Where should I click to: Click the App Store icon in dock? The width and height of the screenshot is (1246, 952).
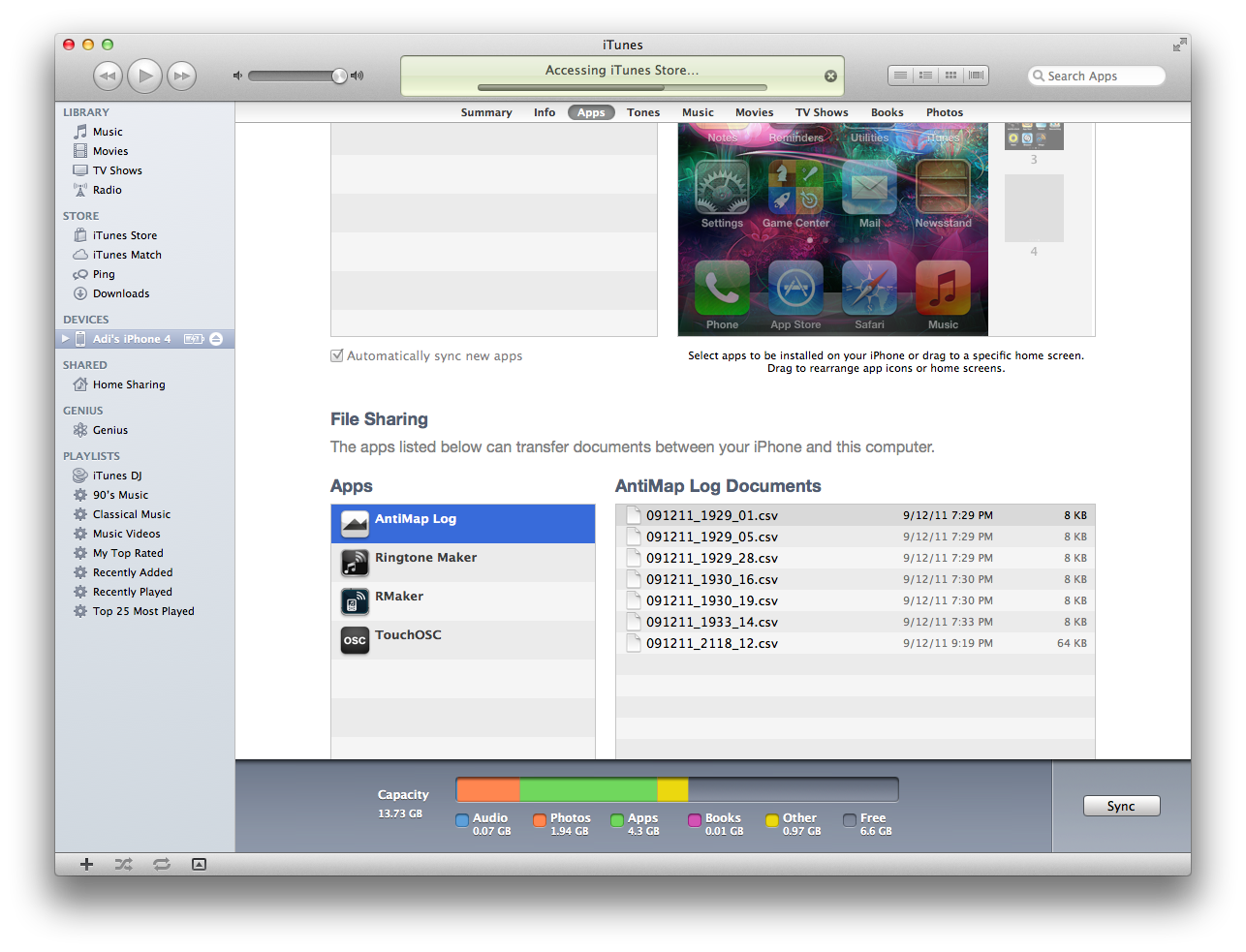point(795,288)
